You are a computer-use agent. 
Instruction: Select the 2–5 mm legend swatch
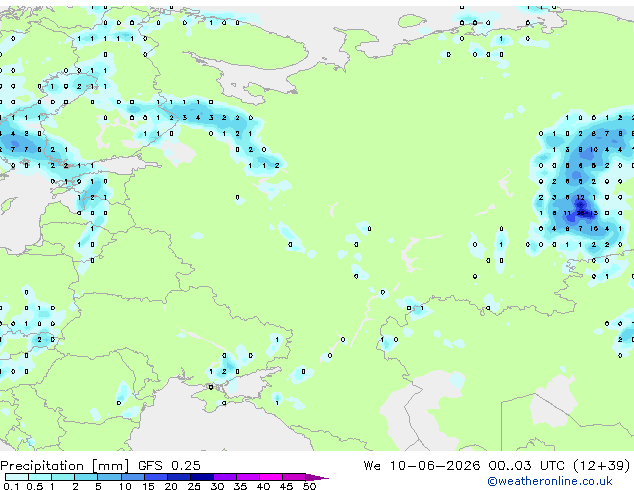86,477
